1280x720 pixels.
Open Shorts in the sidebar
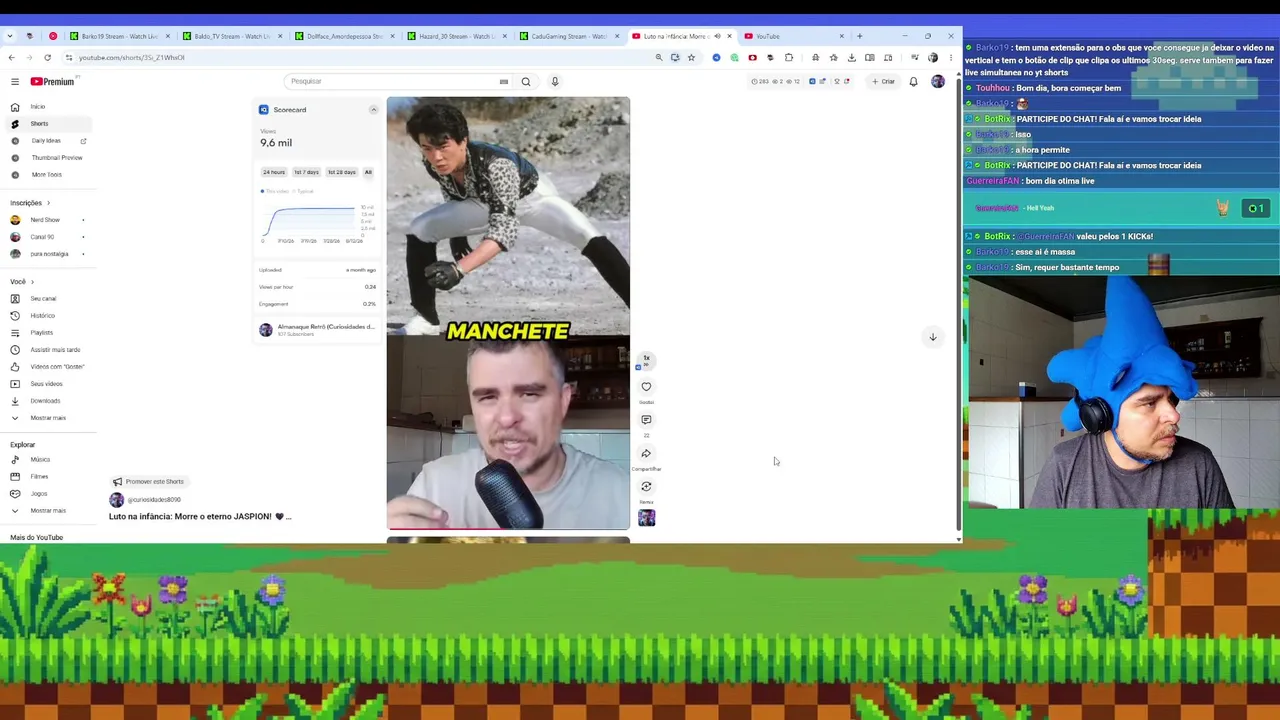tap(48, 124)
